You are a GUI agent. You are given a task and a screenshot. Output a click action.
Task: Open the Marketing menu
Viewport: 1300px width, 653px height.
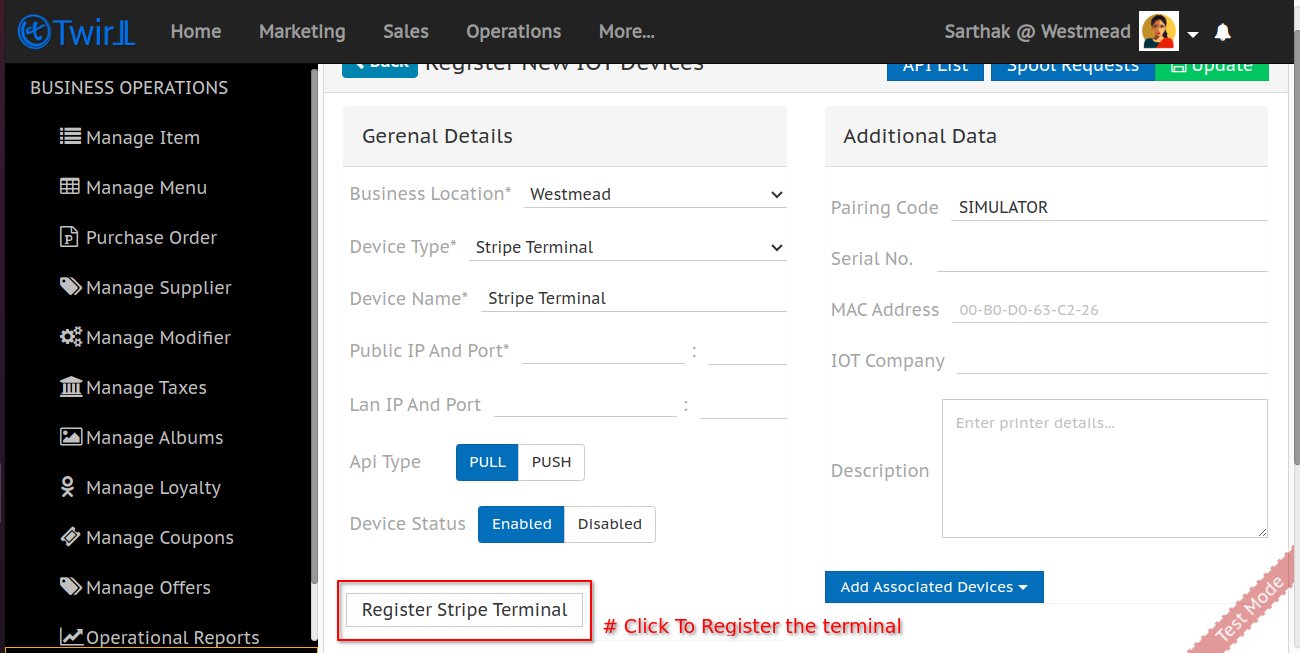click(302, 32)
